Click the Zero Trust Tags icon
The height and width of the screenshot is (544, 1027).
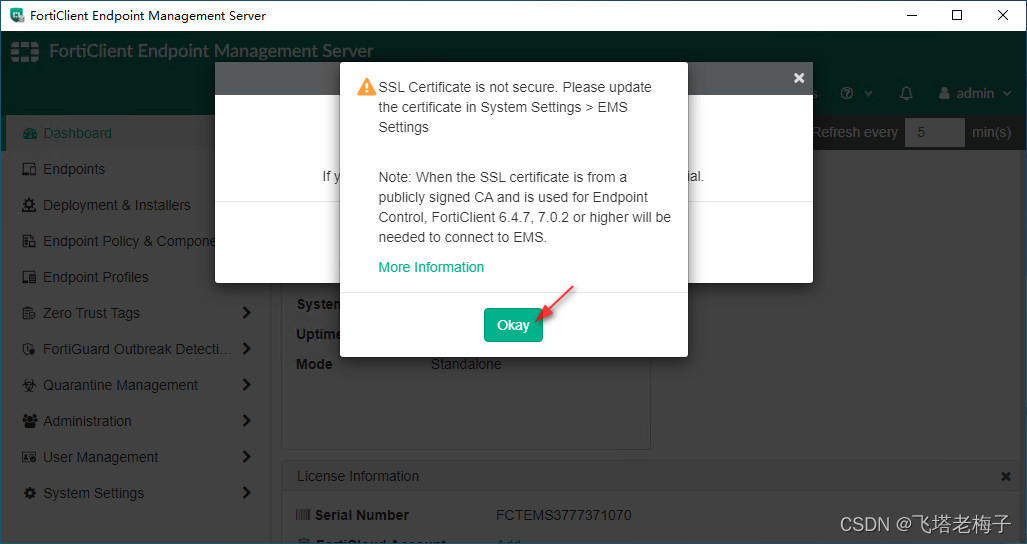tap(29, 314)
